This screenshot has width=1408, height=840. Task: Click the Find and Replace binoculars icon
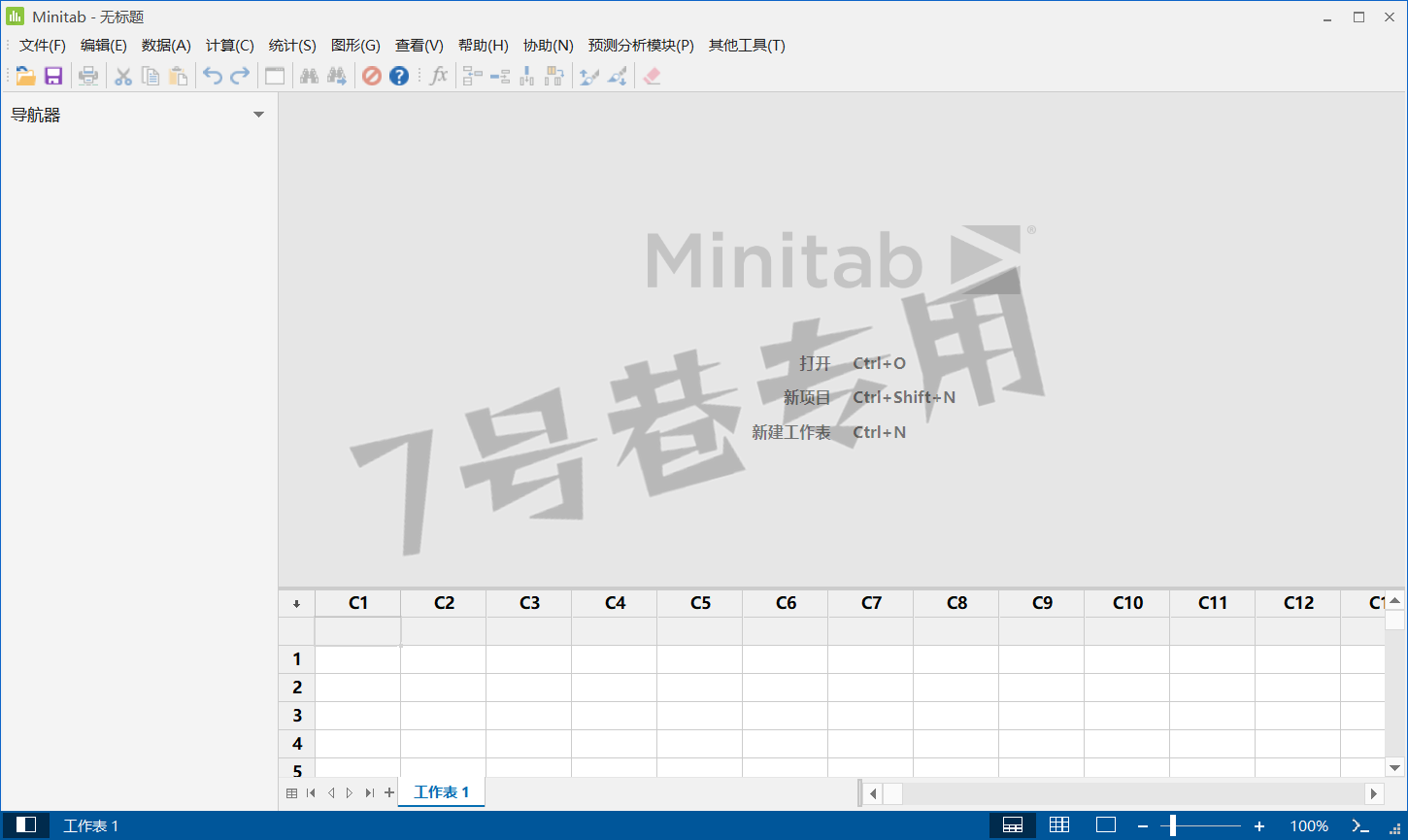[x=337, y=76]
